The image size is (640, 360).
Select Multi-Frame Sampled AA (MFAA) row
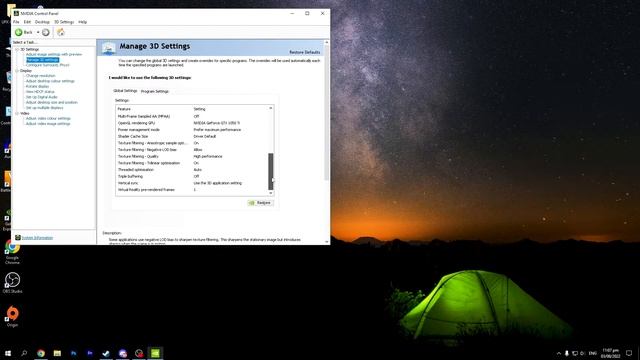pyautogui.click(x=192, y=116)
